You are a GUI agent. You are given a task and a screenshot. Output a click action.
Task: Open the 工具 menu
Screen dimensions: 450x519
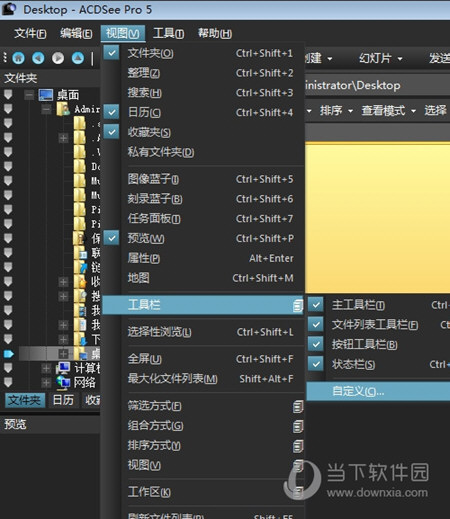[x=168, y=33]
